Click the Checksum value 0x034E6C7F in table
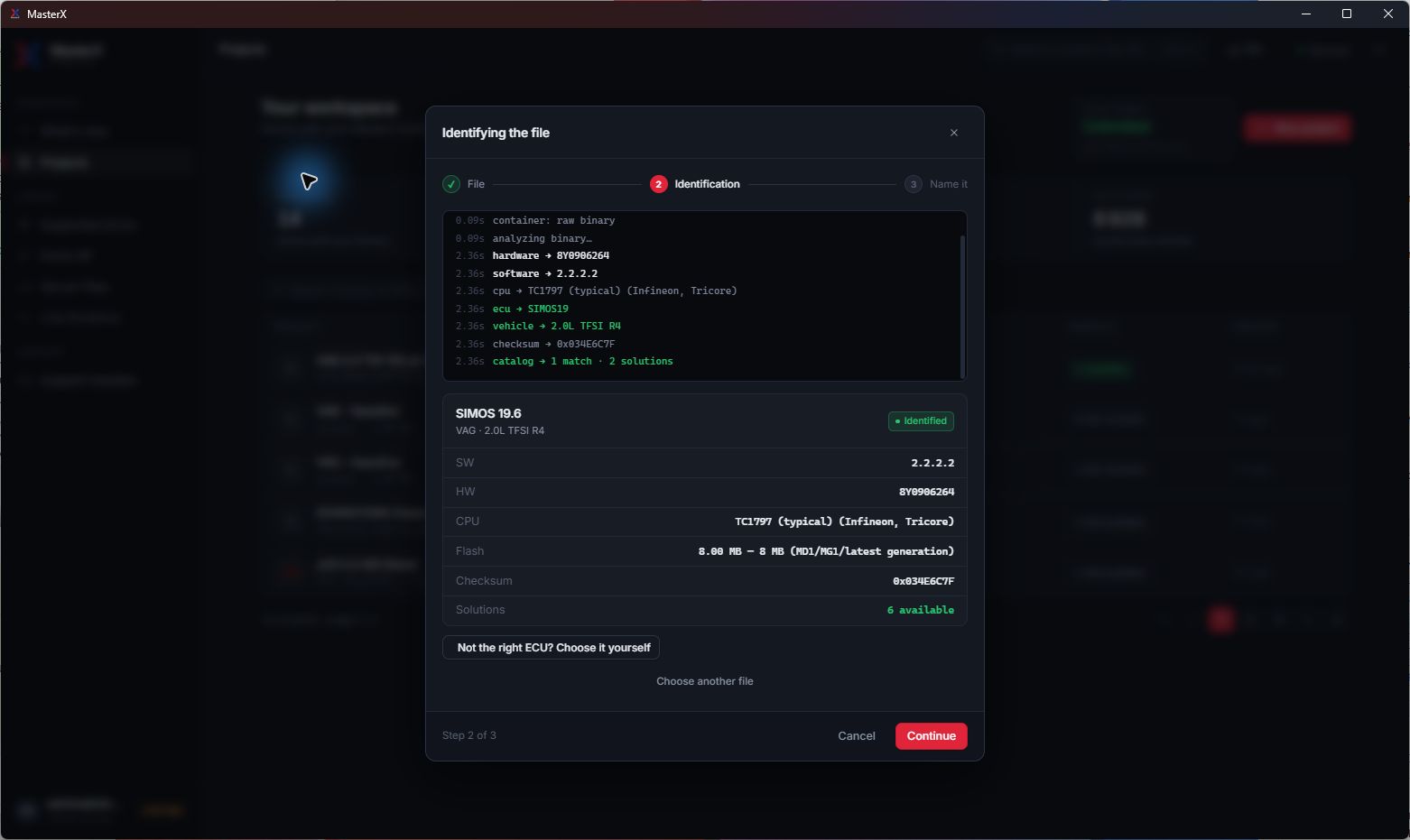This screenshot has width=1410, height=840. 923,581
